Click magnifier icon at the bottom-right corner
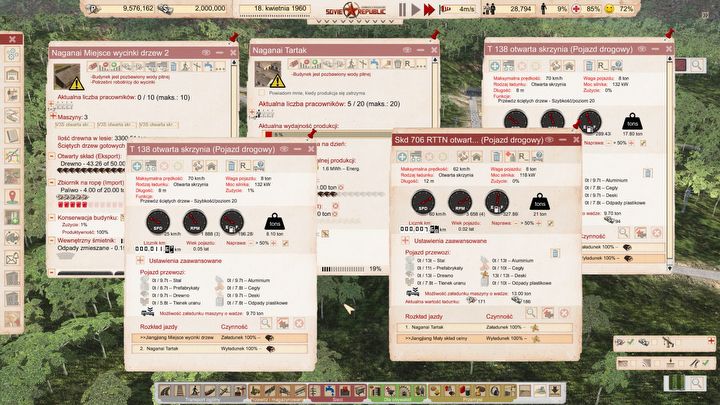This screenshot has width=720, height=405. 697,382
